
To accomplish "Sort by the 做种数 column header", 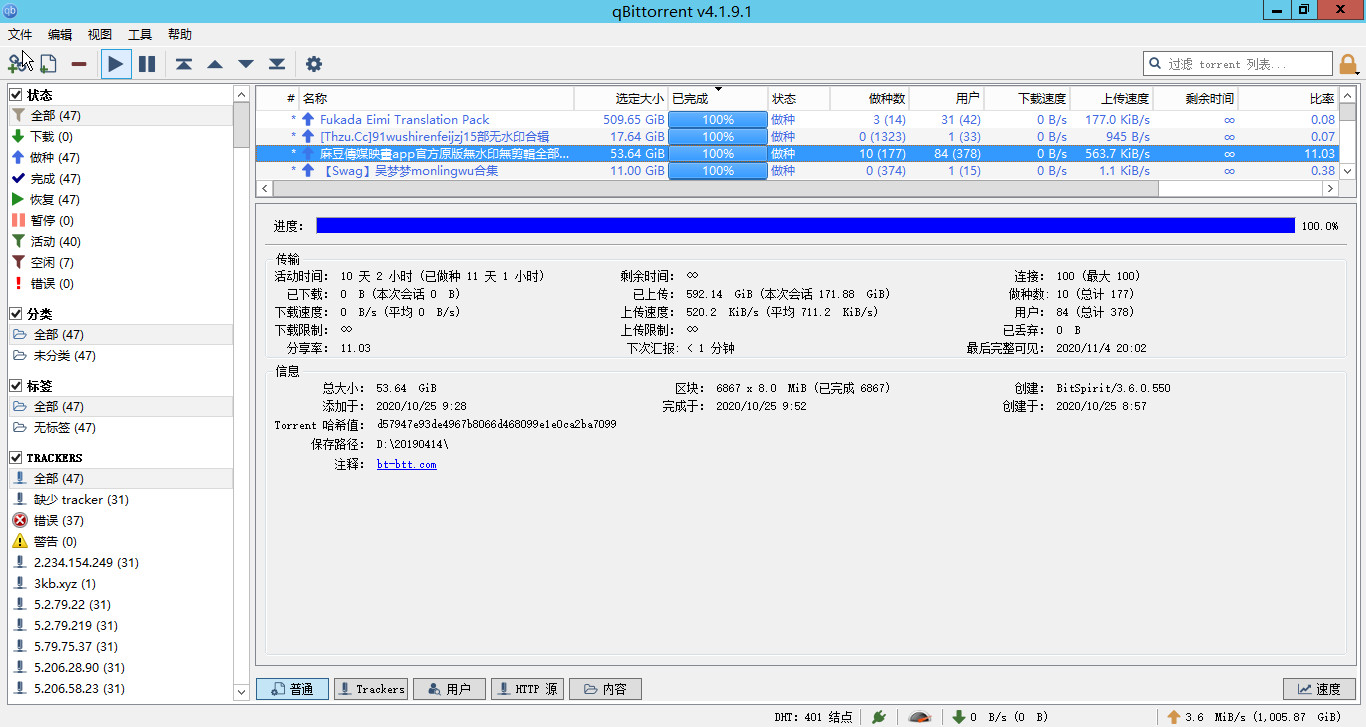I will point(869,99).
